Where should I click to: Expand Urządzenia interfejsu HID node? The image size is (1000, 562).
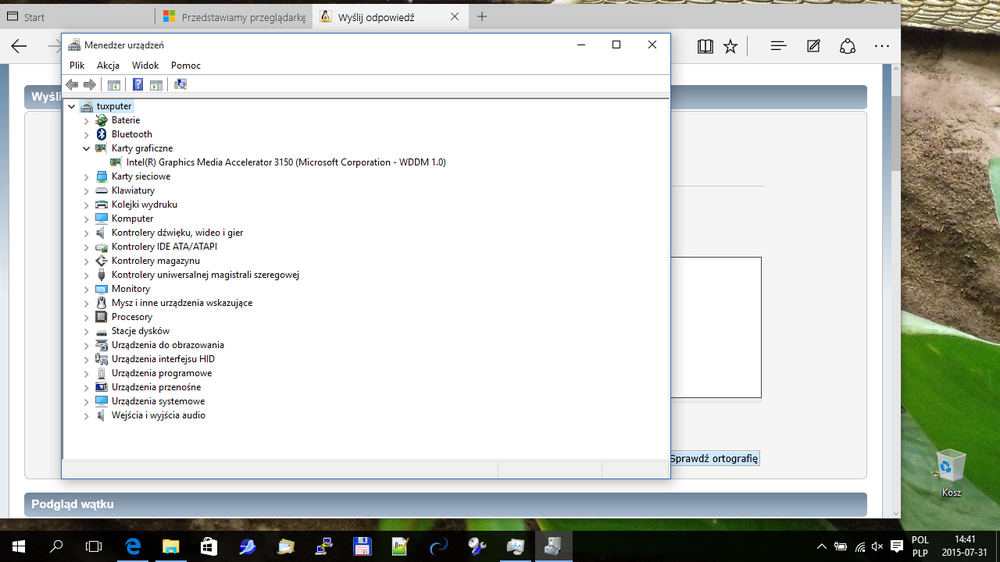[86, 359]
